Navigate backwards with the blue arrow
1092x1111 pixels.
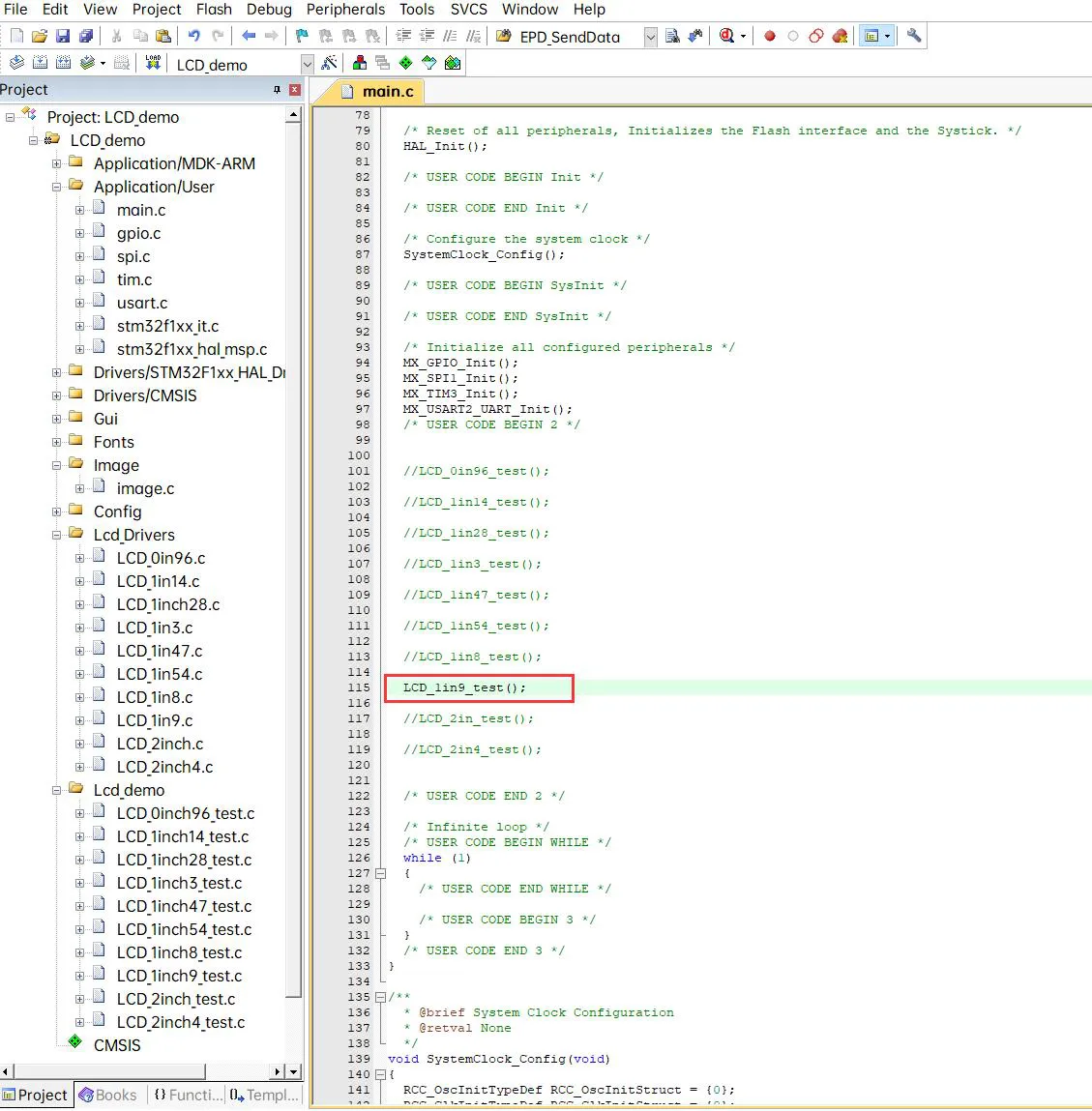click(248, 36)
